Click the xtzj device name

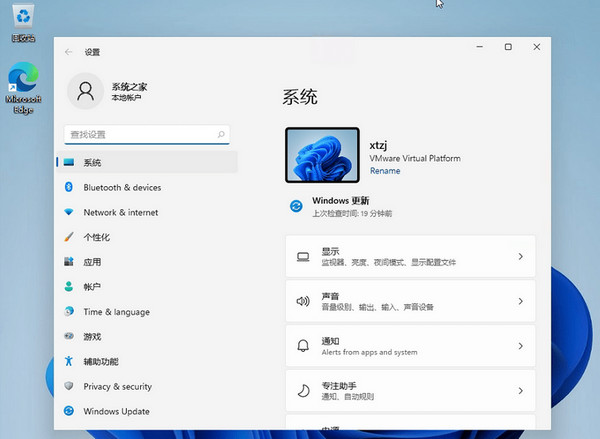coord(378,145)
